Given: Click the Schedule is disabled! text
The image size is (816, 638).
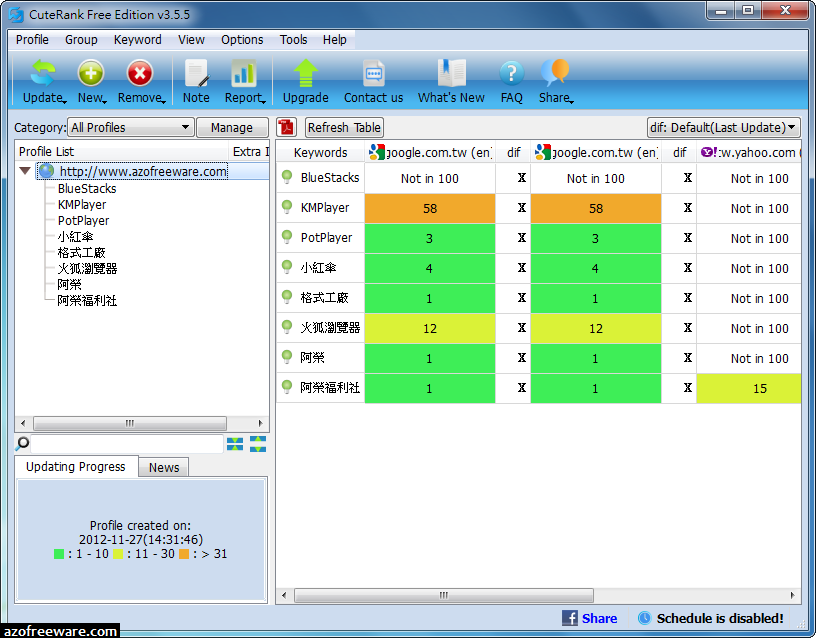Looking at the screenshot, I should click(x=720, y=618).
